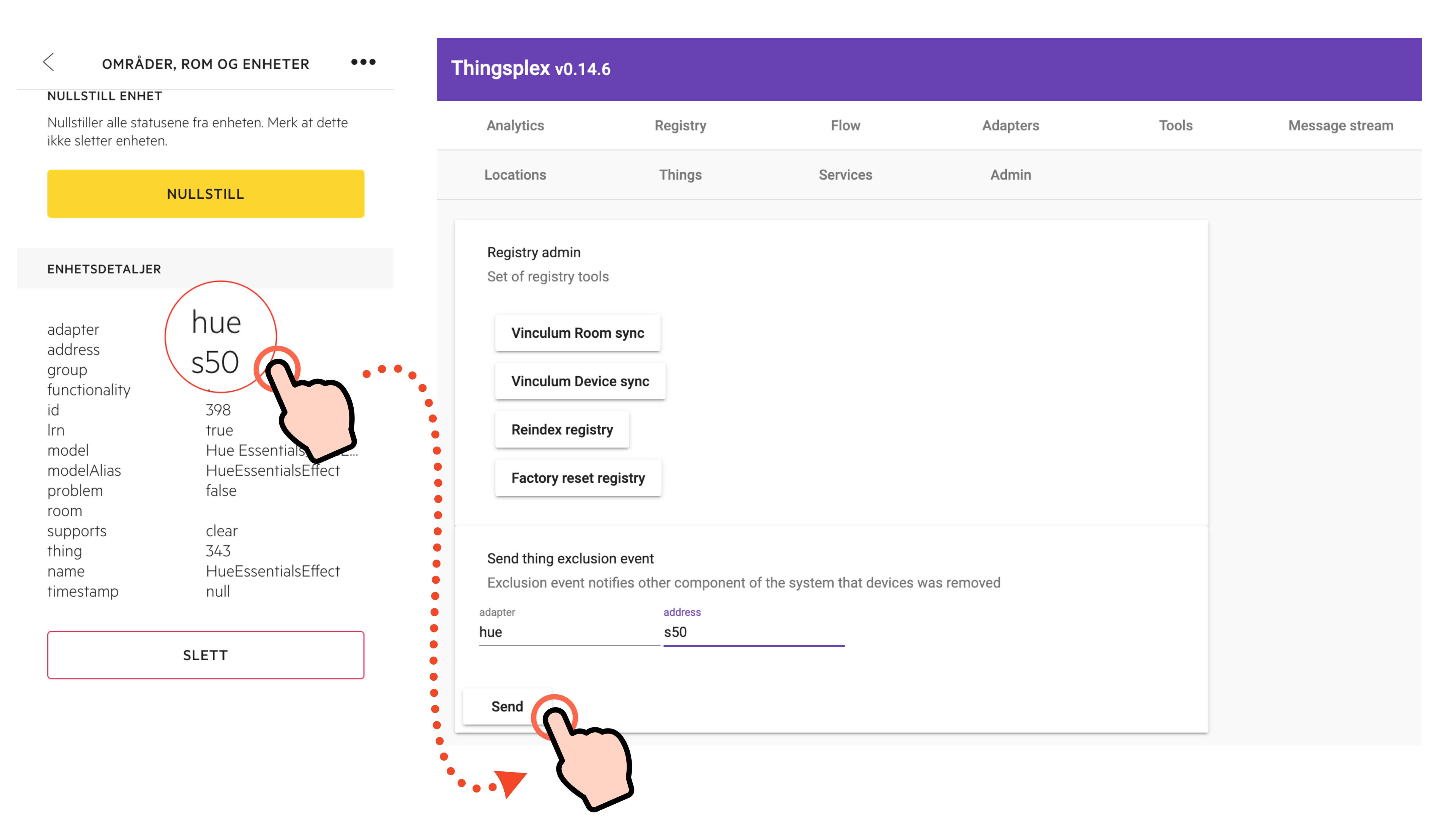Click the OMRÅDER, ROM OG ENHETER title
The height and width of the screenshot is (832, 1456).
[206, 64]
